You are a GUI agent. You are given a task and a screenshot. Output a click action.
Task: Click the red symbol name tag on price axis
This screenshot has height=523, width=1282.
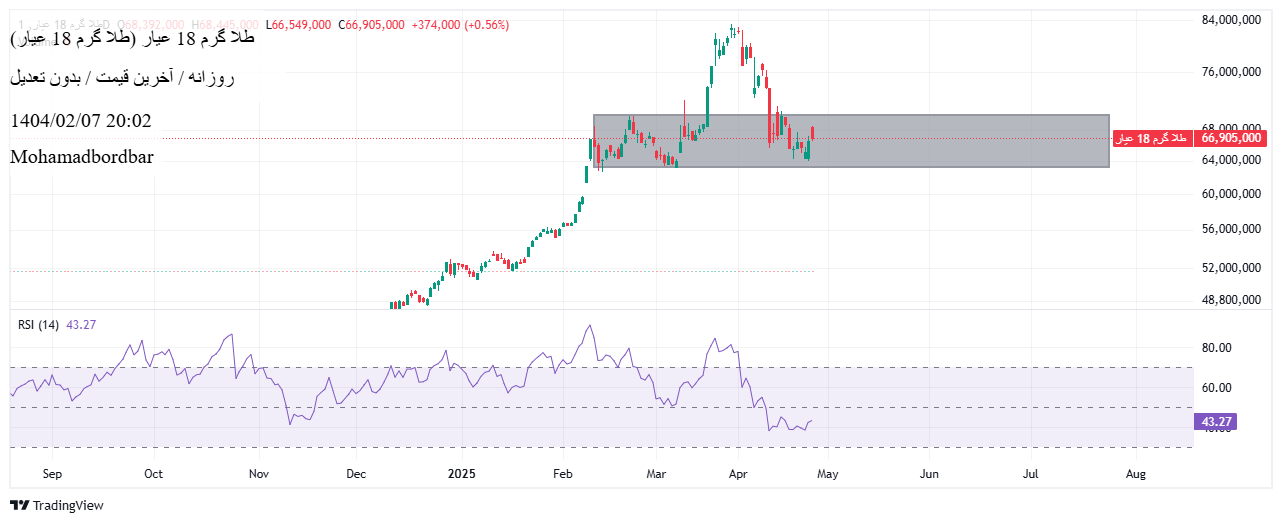[1151, 138]
